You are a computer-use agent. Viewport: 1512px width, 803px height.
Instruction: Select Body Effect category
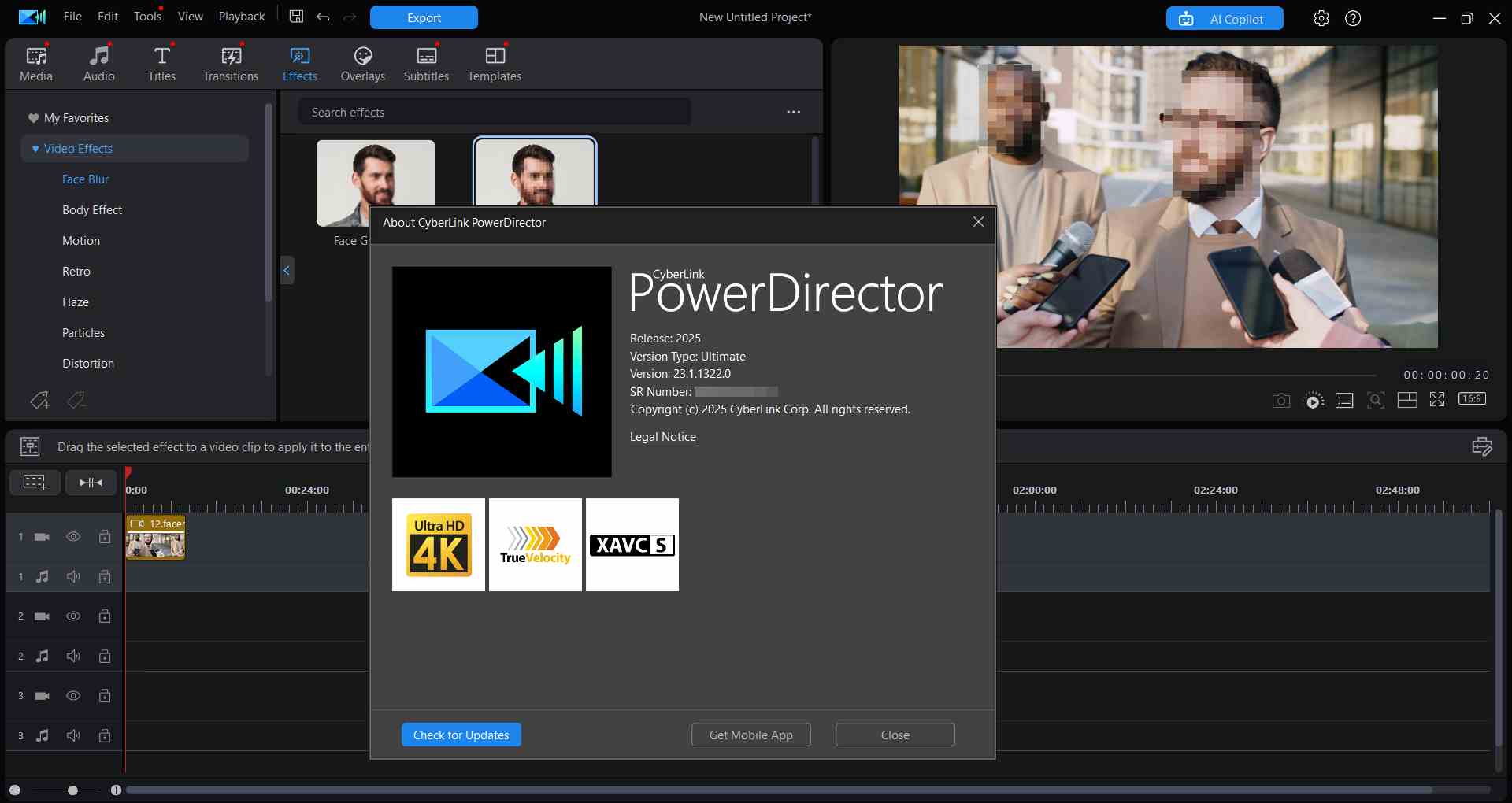point(92,210)
